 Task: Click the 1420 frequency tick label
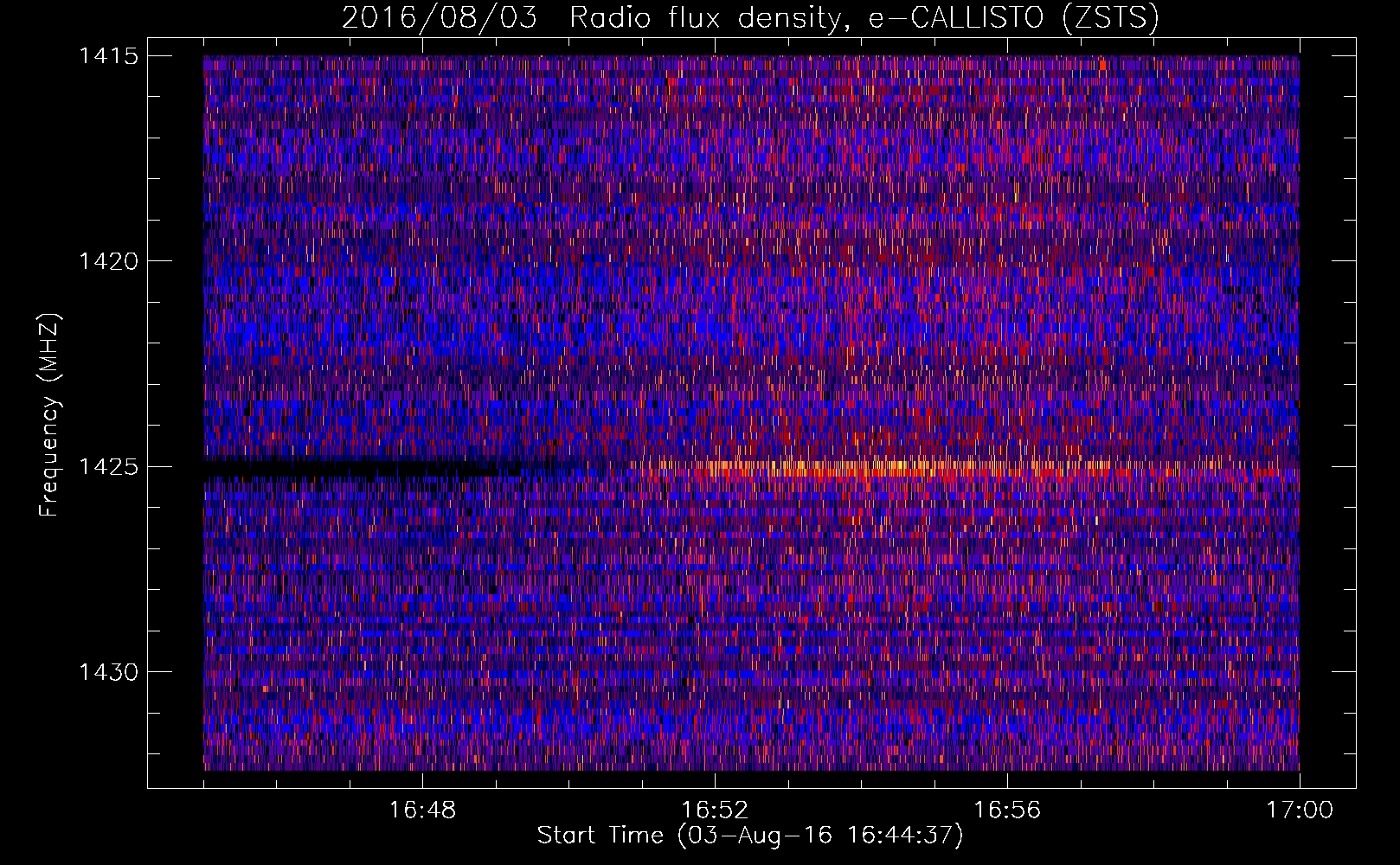(108, 261)
